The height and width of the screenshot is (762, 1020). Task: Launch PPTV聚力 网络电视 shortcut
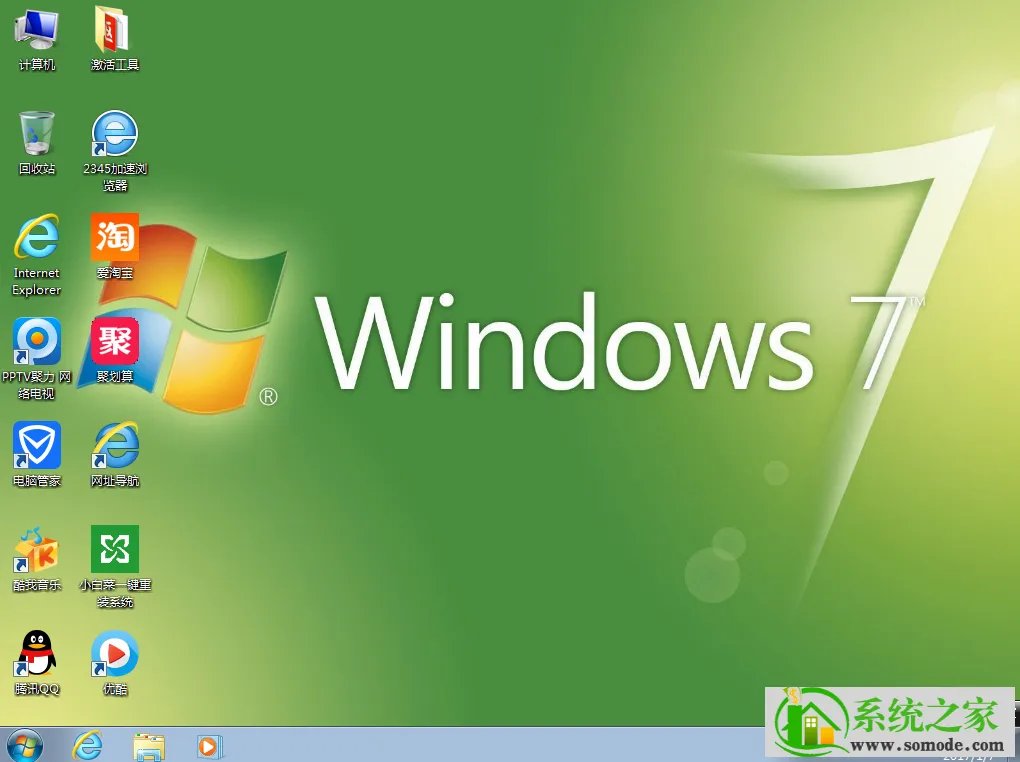37,343
